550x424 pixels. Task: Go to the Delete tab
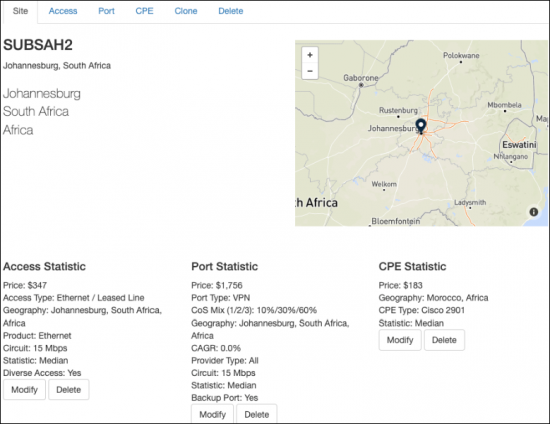(x=231, y=11)
